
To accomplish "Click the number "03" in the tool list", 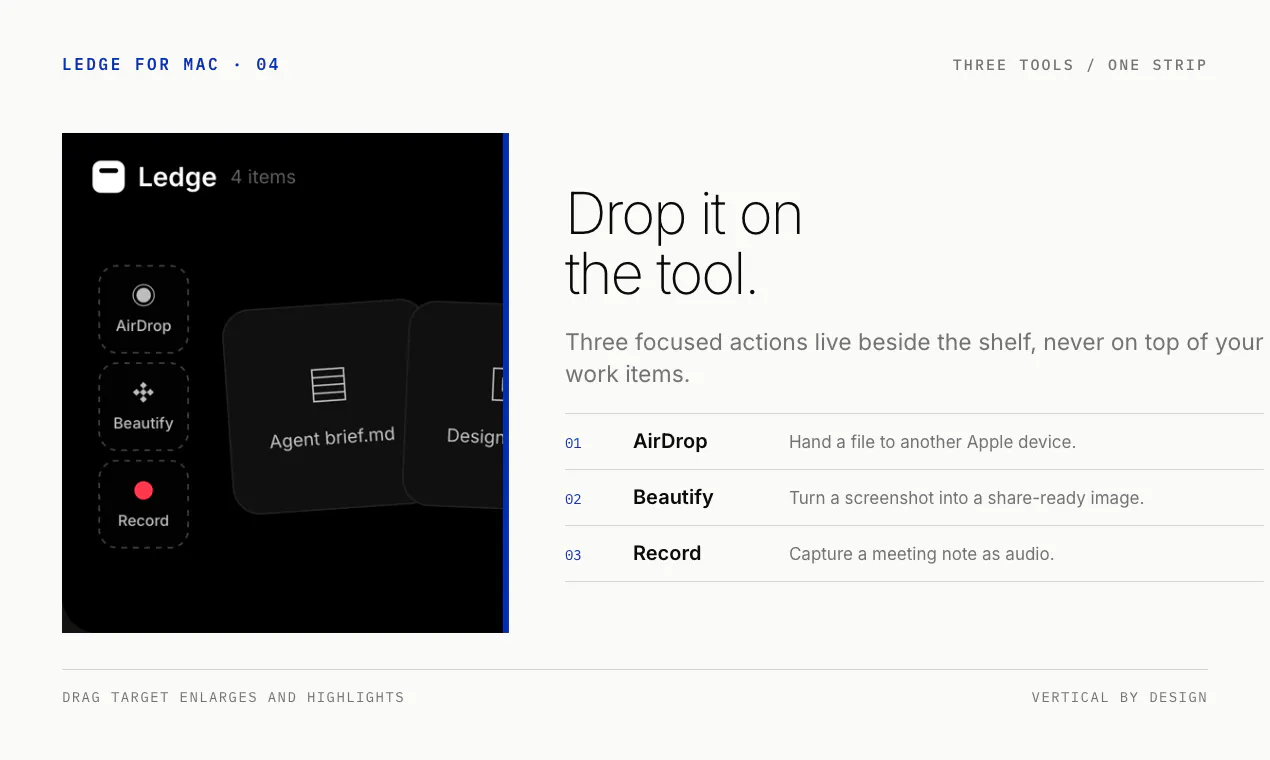I will pyautogui.click(x=573, y=555).
